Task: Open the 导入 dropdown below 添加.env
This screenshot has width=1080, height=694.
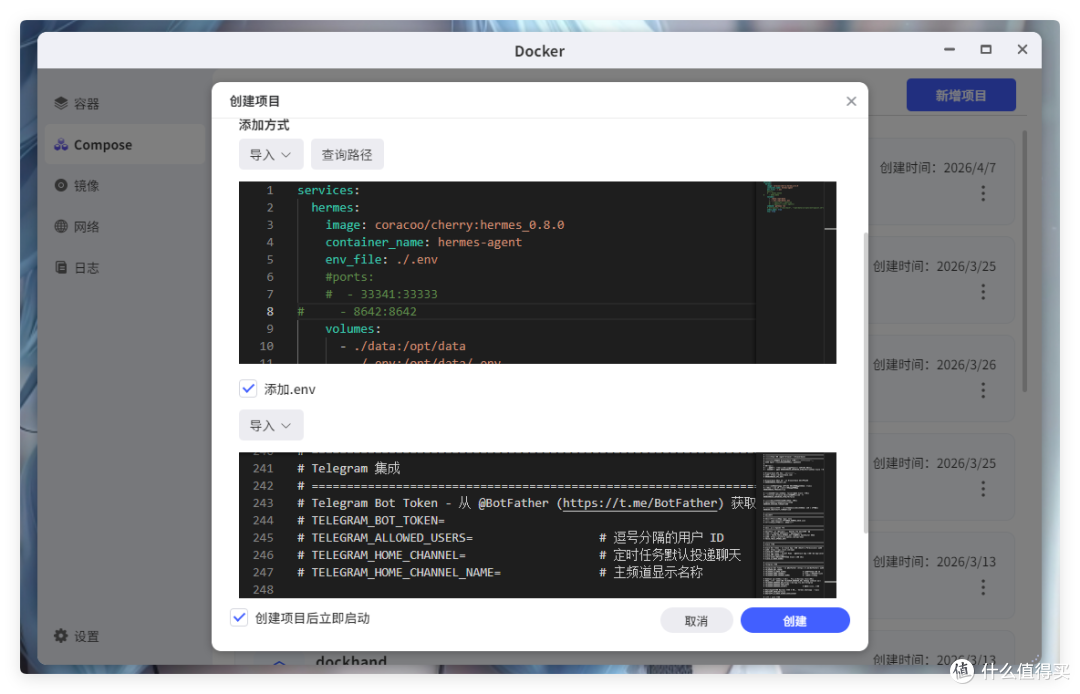Action: pyautogui.click(x=271, y=425)
